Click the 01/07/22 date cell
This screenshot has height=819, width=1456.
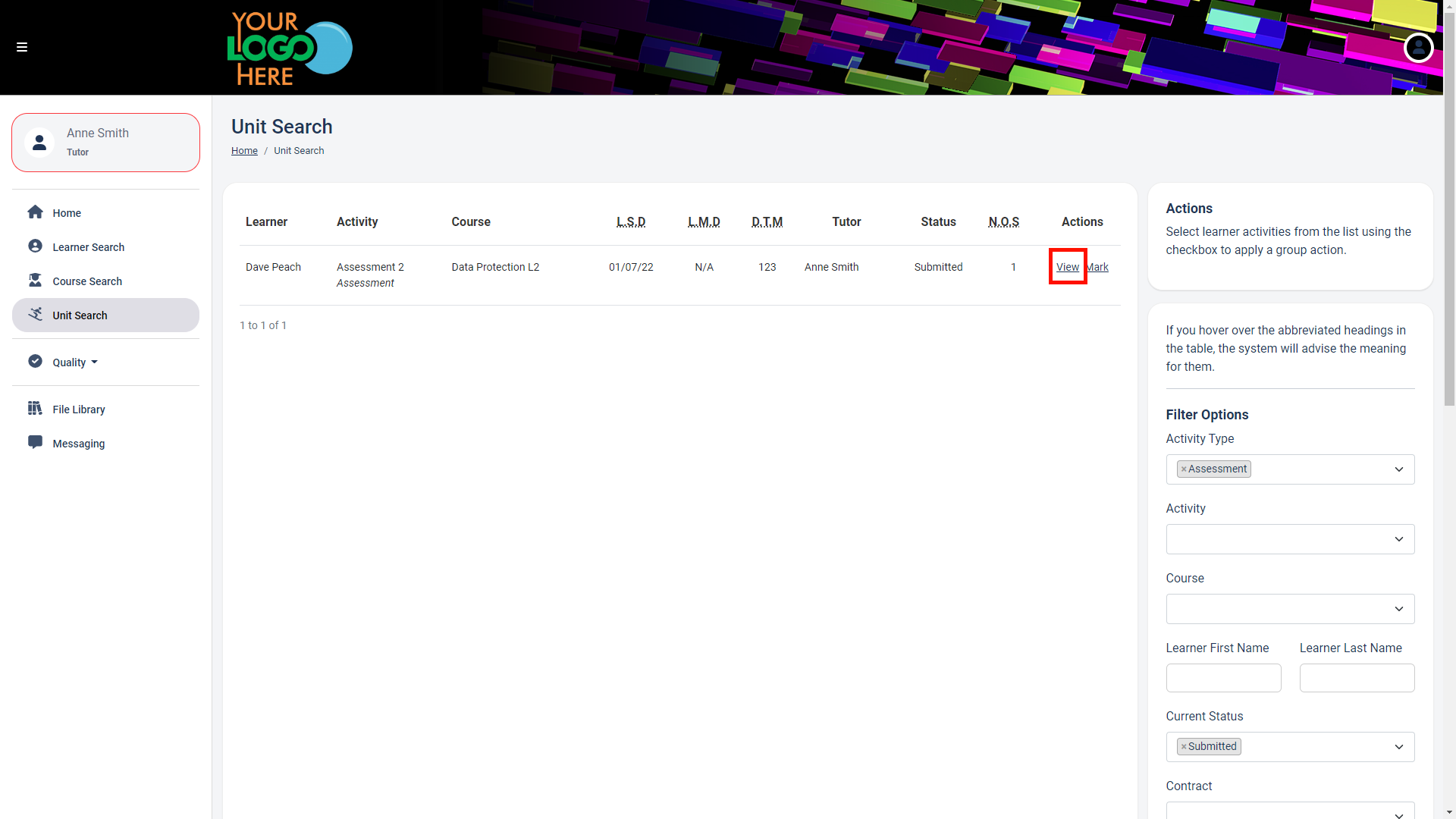(x=631, y=267)
